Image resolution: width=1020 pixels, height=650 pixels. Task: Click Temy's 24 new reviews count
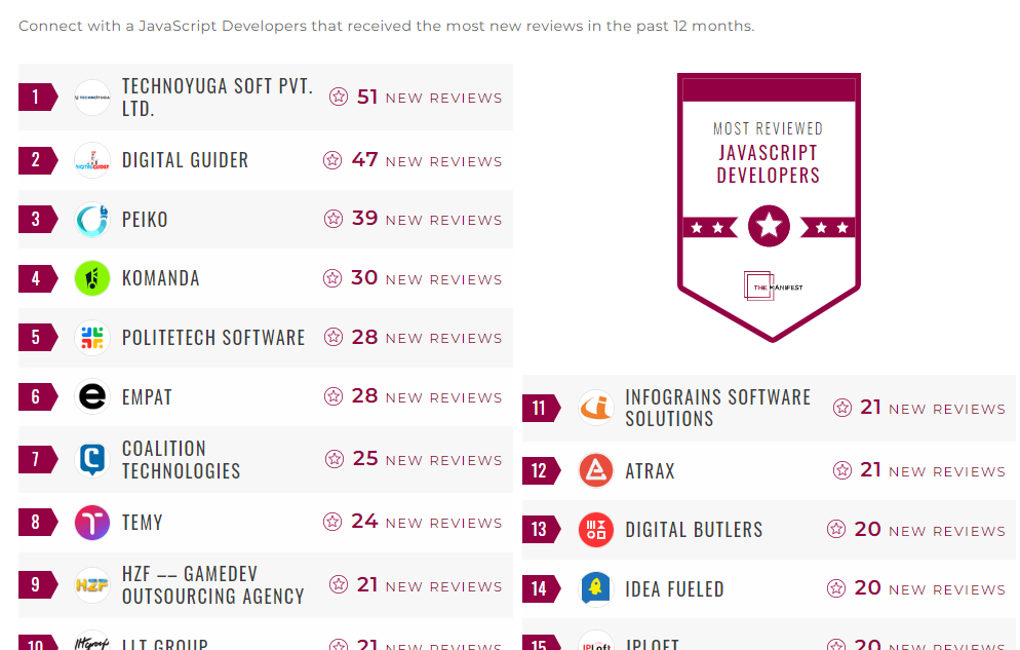click(x=413, y=522)
